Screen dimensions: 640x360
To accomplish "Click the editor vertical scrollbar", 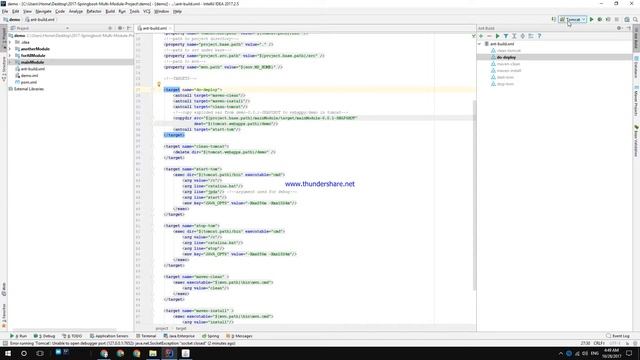I will (x=474, y=195).
